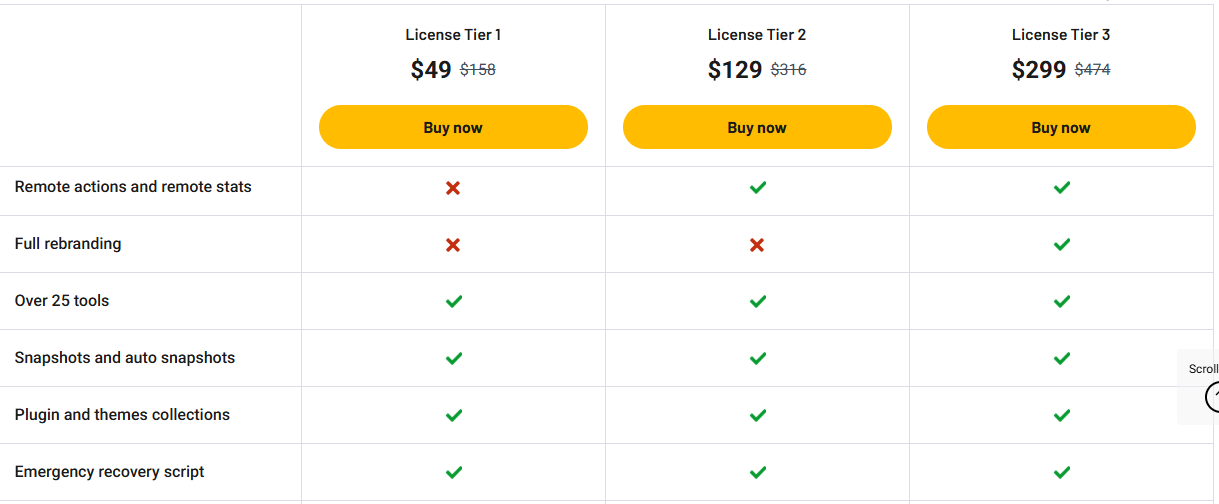Click the Snapshots and auto snapshots label
Screen dimensions: 1219x504
click(x=125, y=358)
